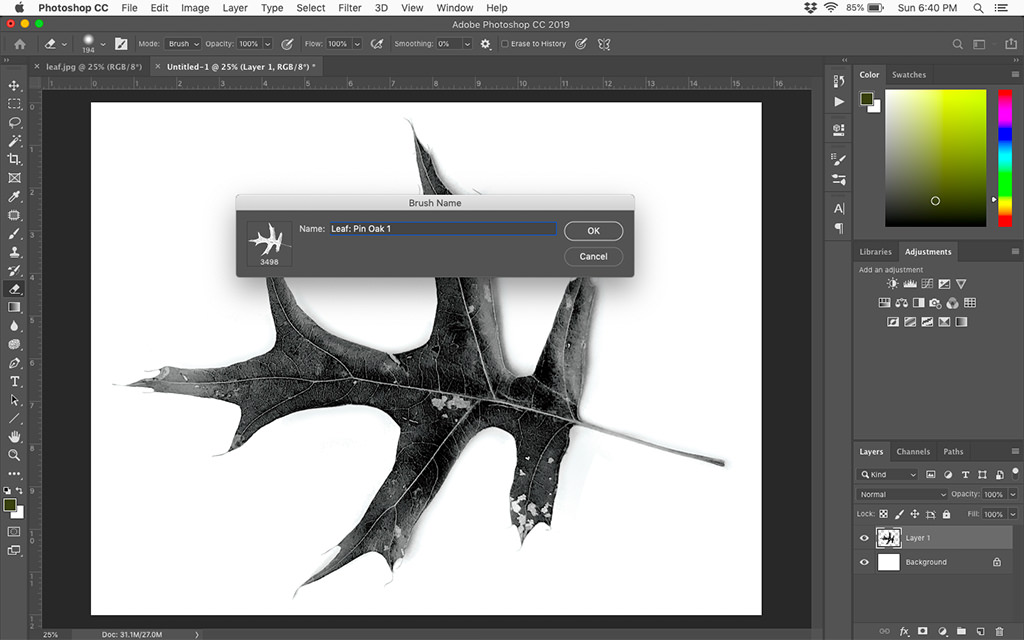The width and height of the screenshot is (1024, 640).
Task: Open the Opacity dropdown in options bar
Action: point(268,44)
